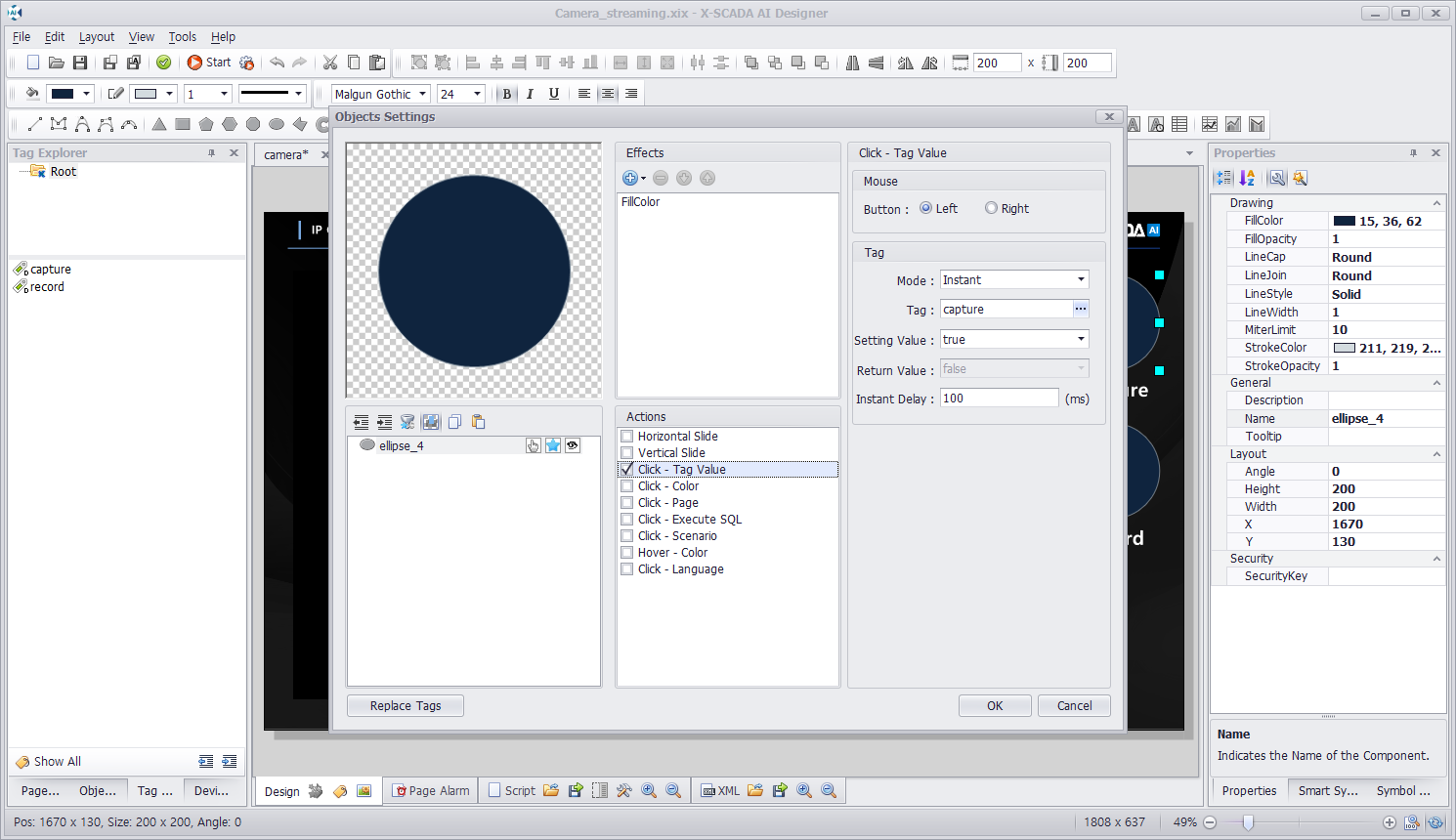This screenshot has width=1456, height=840.
Task: Click the green validate checkmark icon
Action: tap(164, 63)
